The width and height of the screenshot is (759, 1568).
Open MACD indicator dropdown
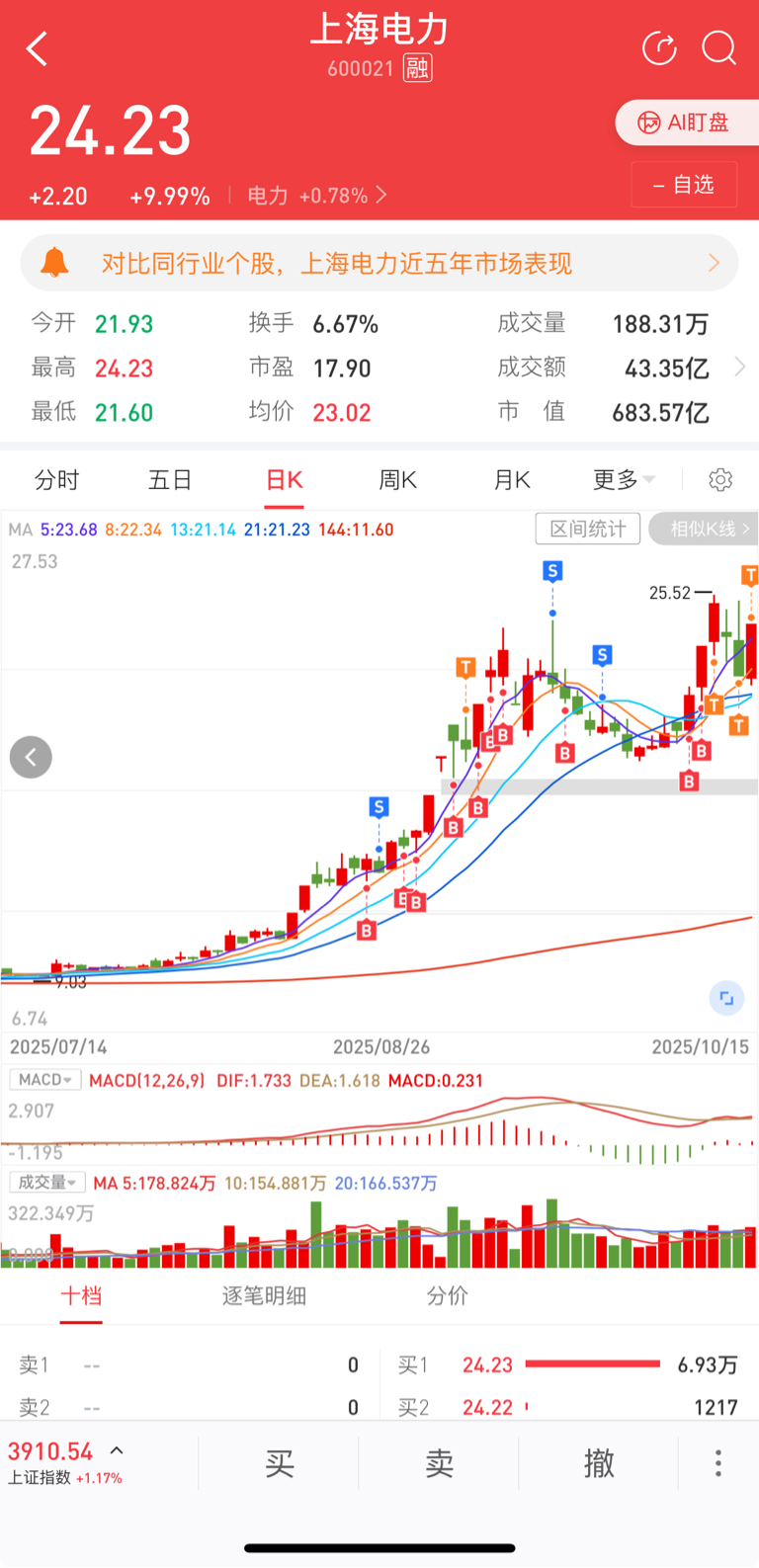pyautogui.click(x=45, y=1080)
